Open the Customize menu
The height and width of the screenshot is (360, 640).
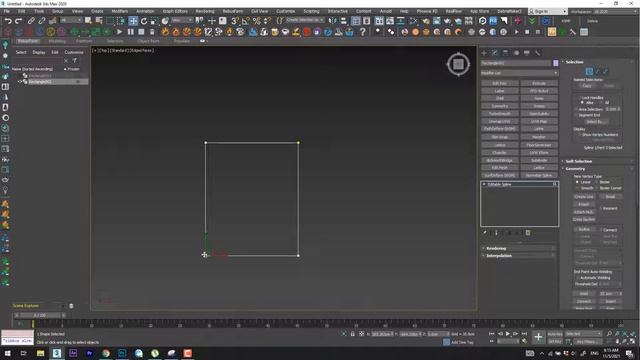pos(286,11)
